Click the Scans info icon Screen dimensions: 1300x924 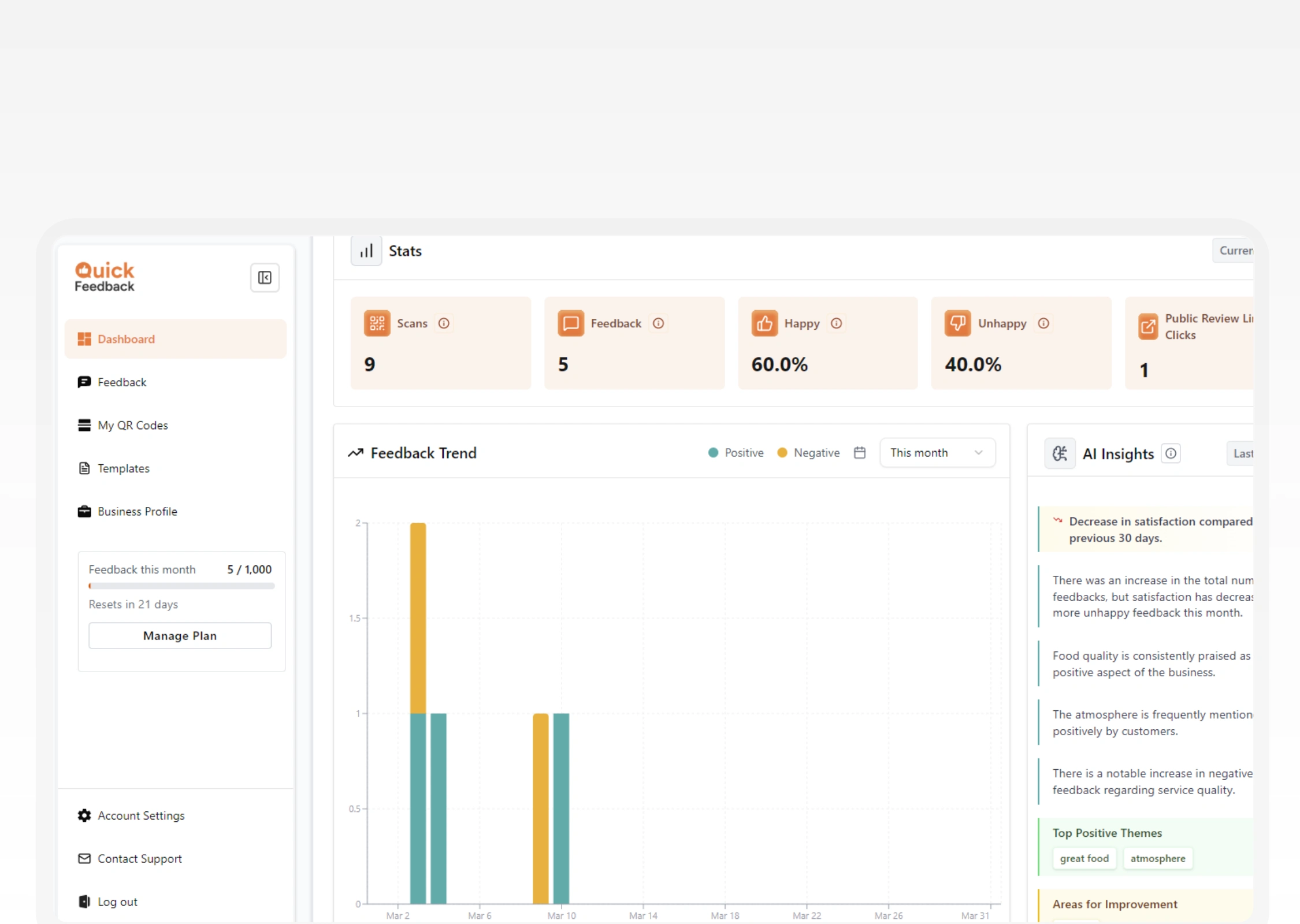(x=444, y=323)
